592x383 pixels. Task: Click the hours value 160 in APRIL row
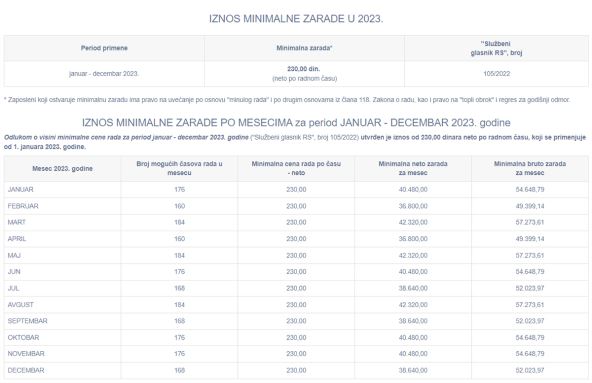pyautogui.click(x=179, y=239)
